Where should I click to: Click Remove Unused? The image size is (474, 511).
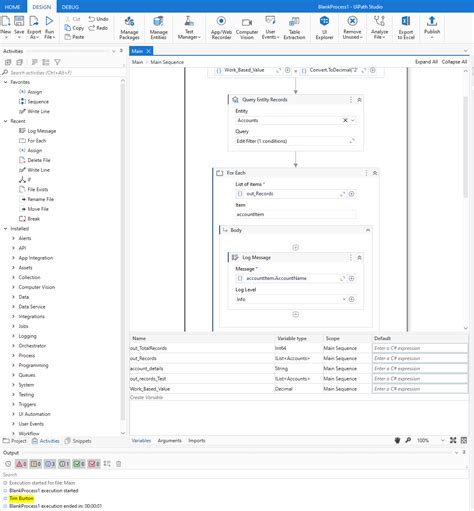[352, 27]
